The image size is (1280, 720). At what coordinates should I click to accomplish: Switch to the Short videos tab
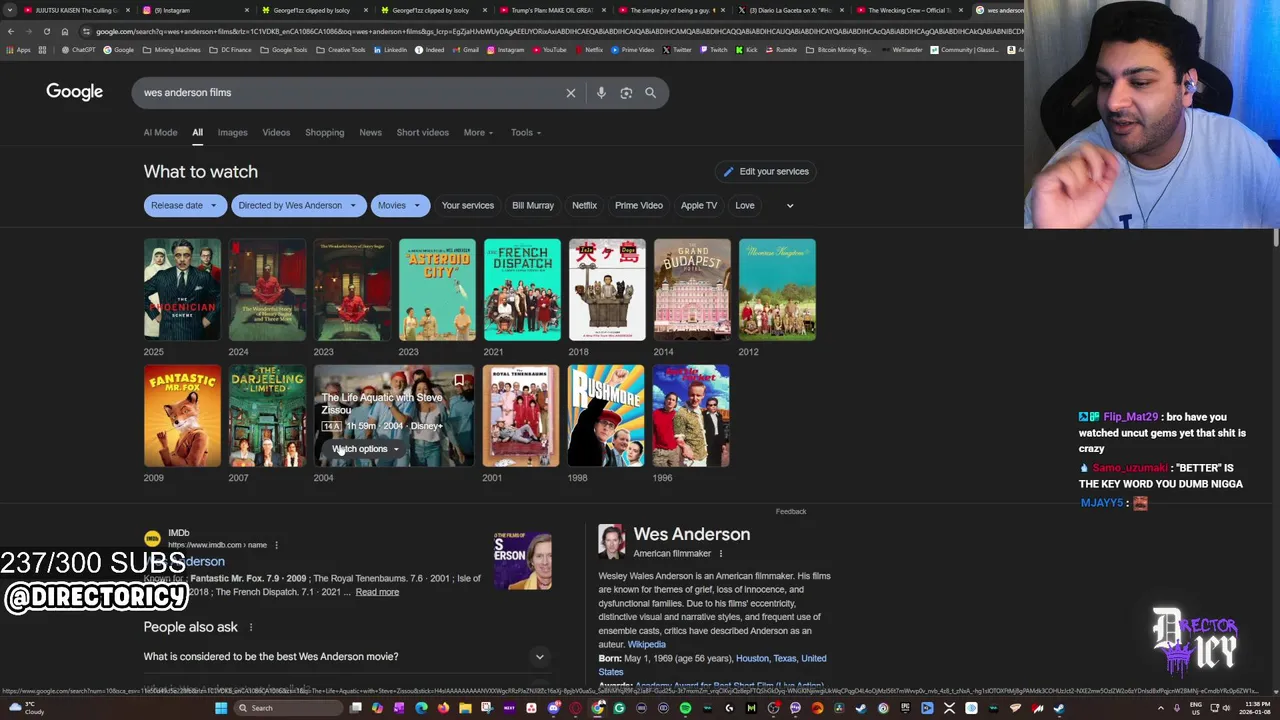pos(422,133)
